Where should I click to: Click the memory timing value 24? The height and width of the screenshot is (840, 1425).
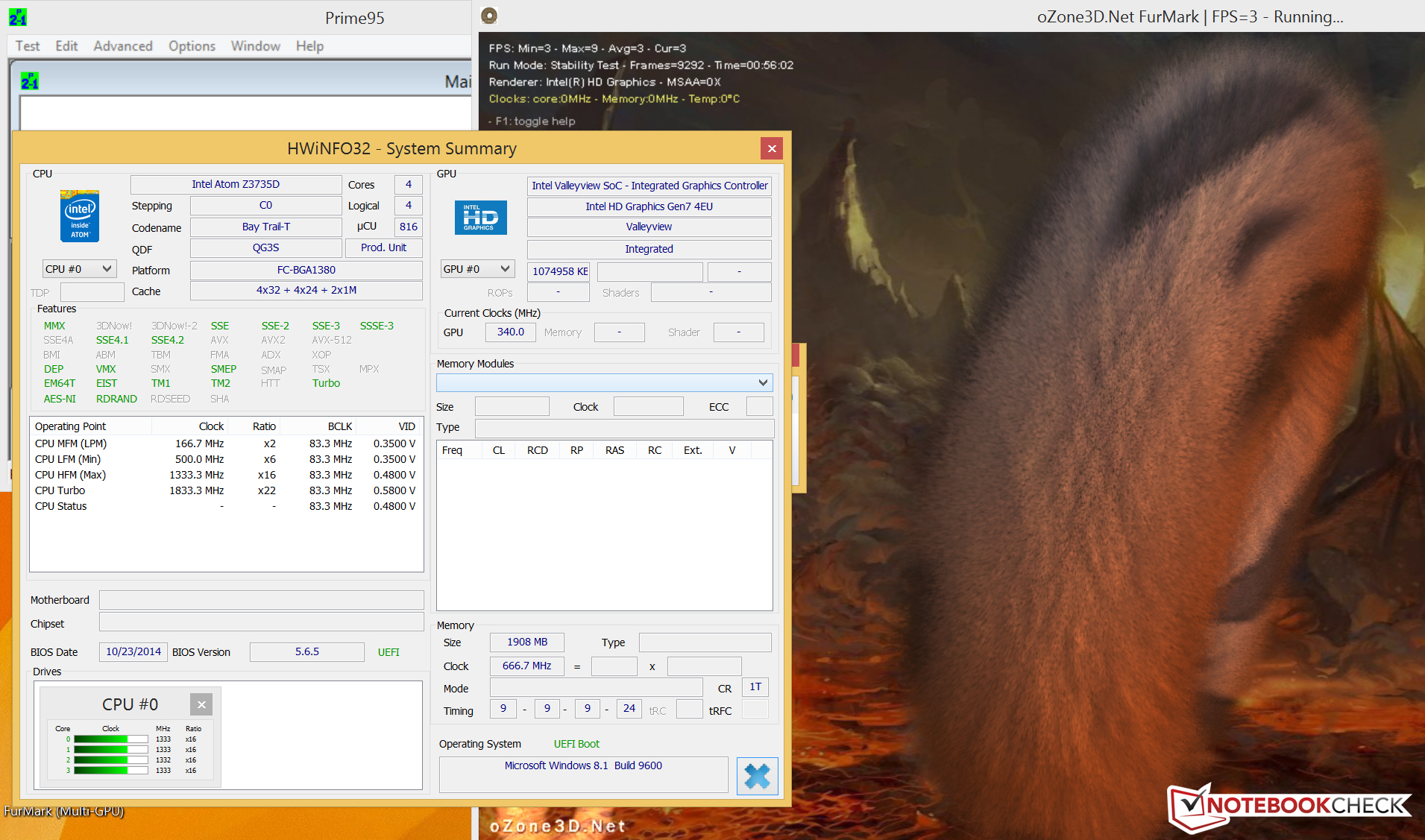629,709
